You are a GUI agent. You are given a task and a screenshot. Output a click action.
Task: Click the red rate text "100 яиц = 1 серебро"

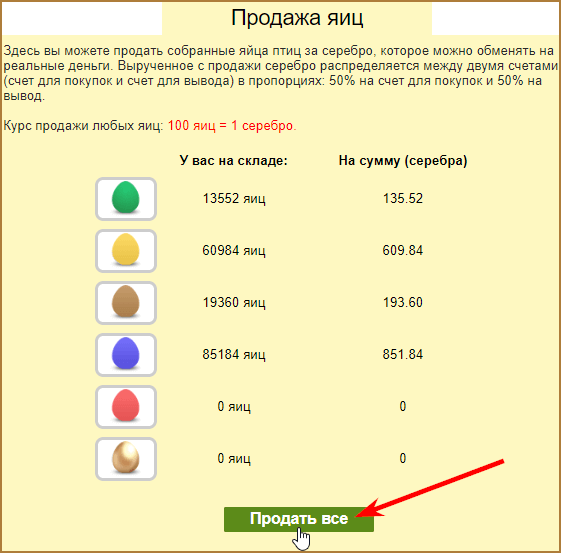click(232, 126)
